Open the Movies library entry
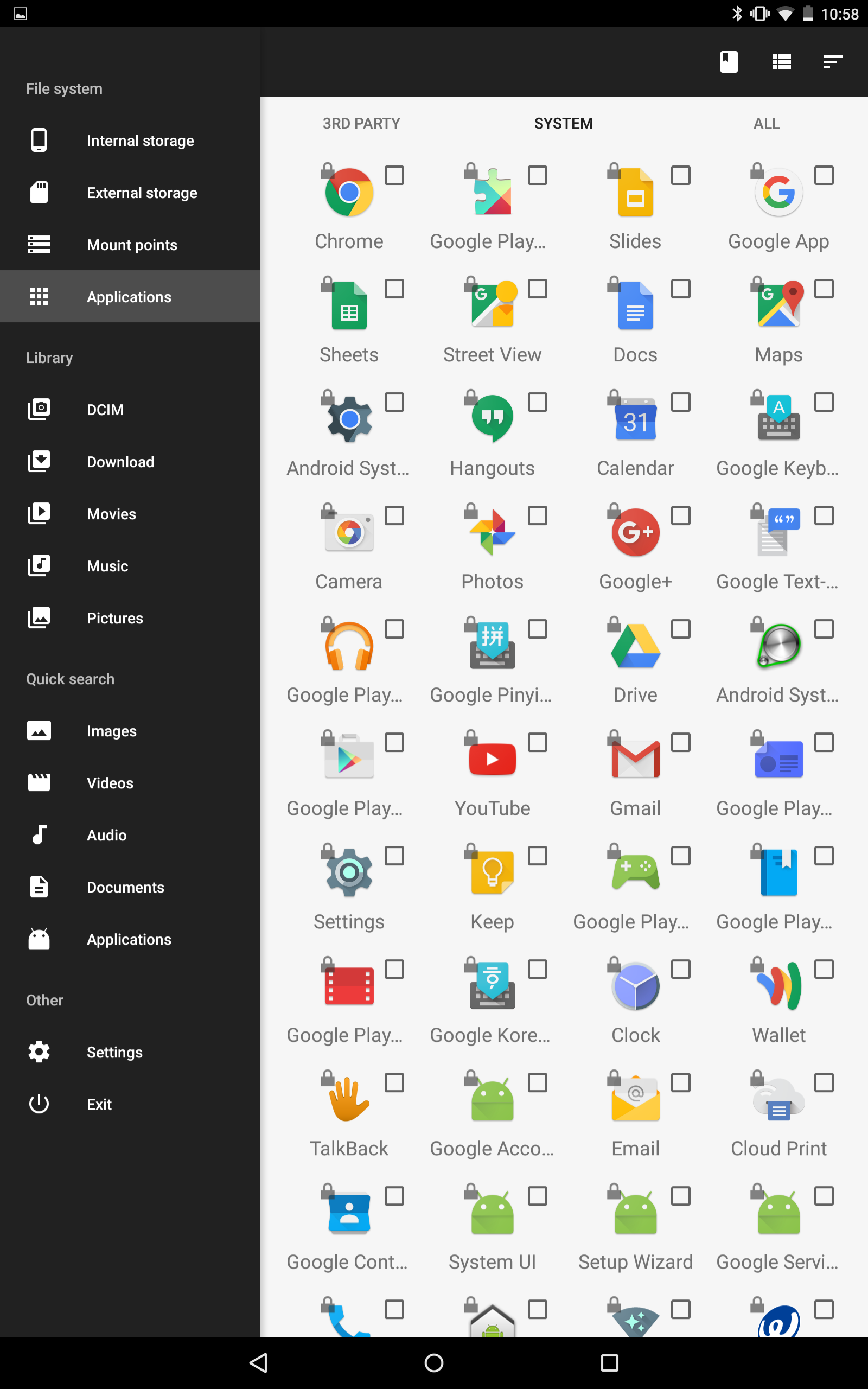 click(130, 514)
